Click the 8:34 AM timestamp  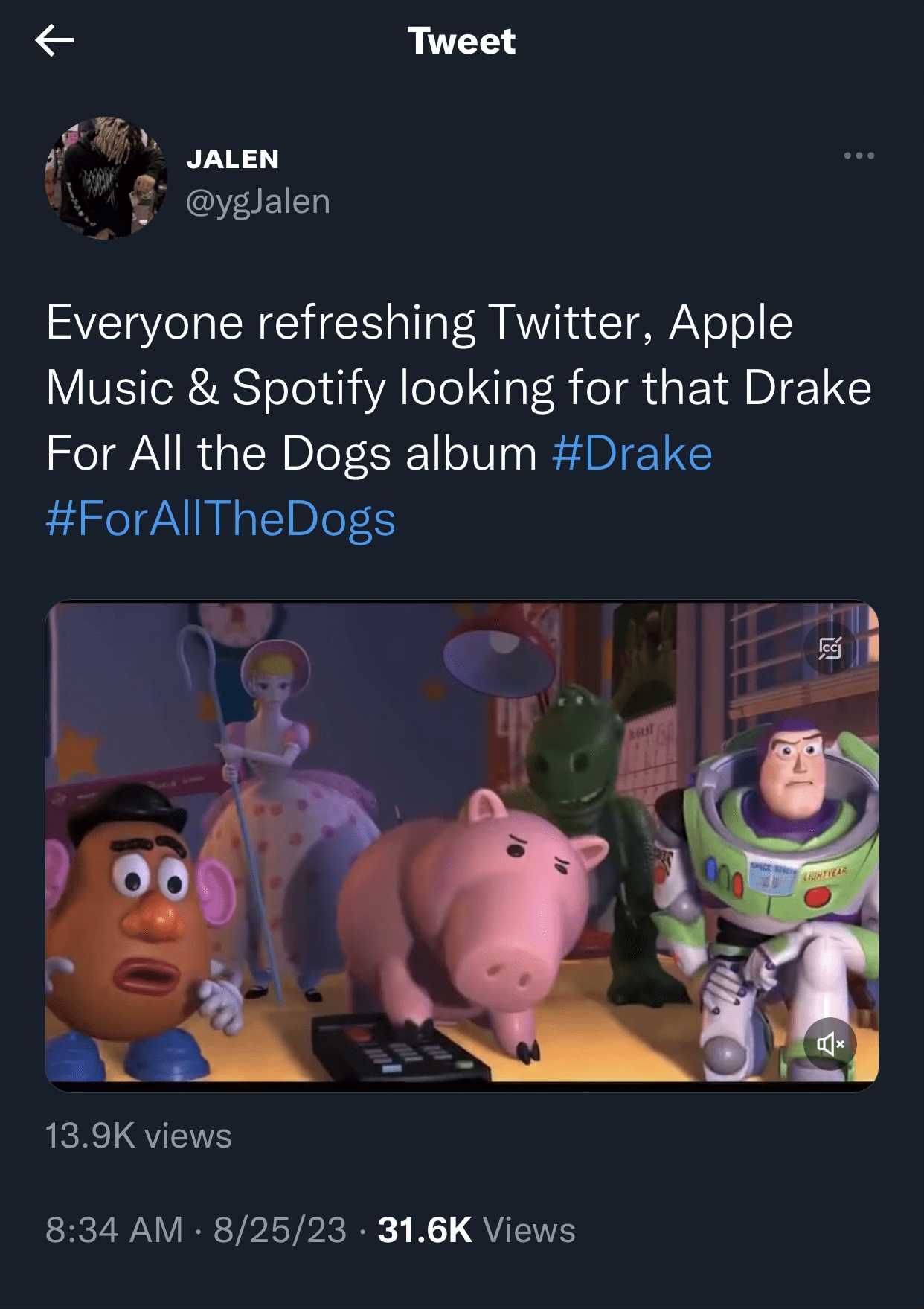(x=114, y=1229)
